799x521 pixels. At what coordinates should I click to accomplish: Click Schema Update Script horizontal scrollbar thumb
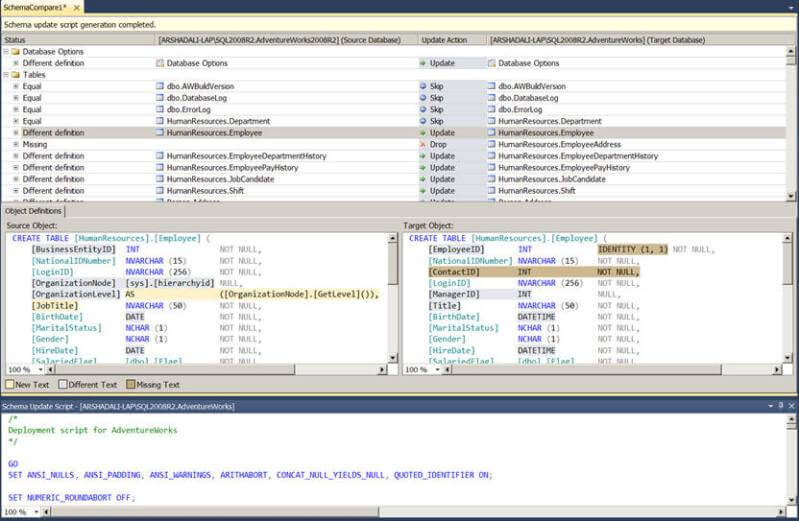coord(214,511)
